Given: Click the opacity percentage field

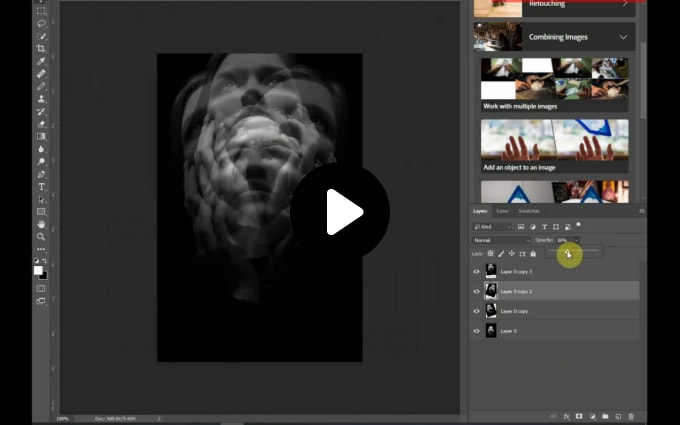Looking at the screenshot, I should [564, 240].
